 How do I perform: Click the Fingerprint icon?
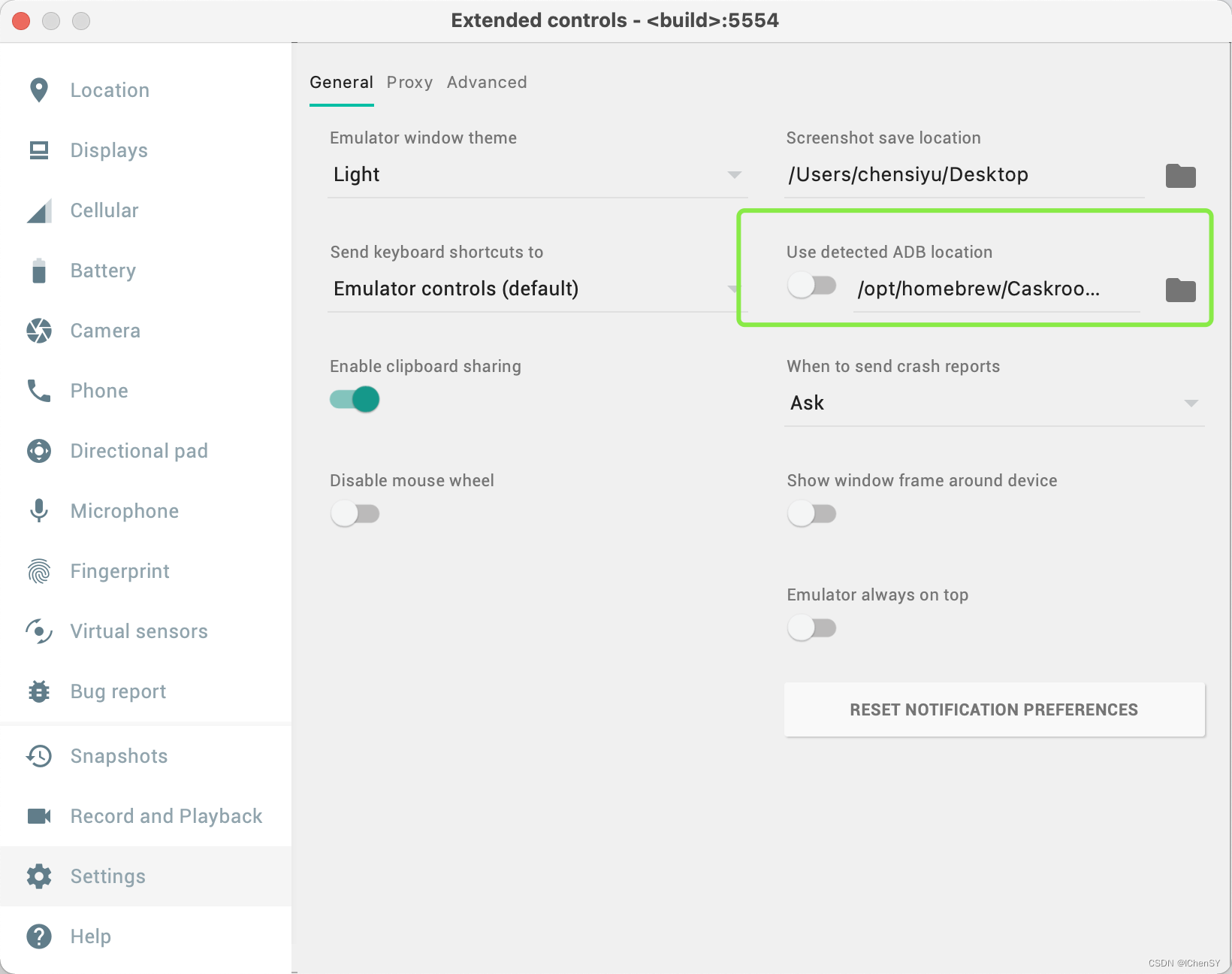39,571
